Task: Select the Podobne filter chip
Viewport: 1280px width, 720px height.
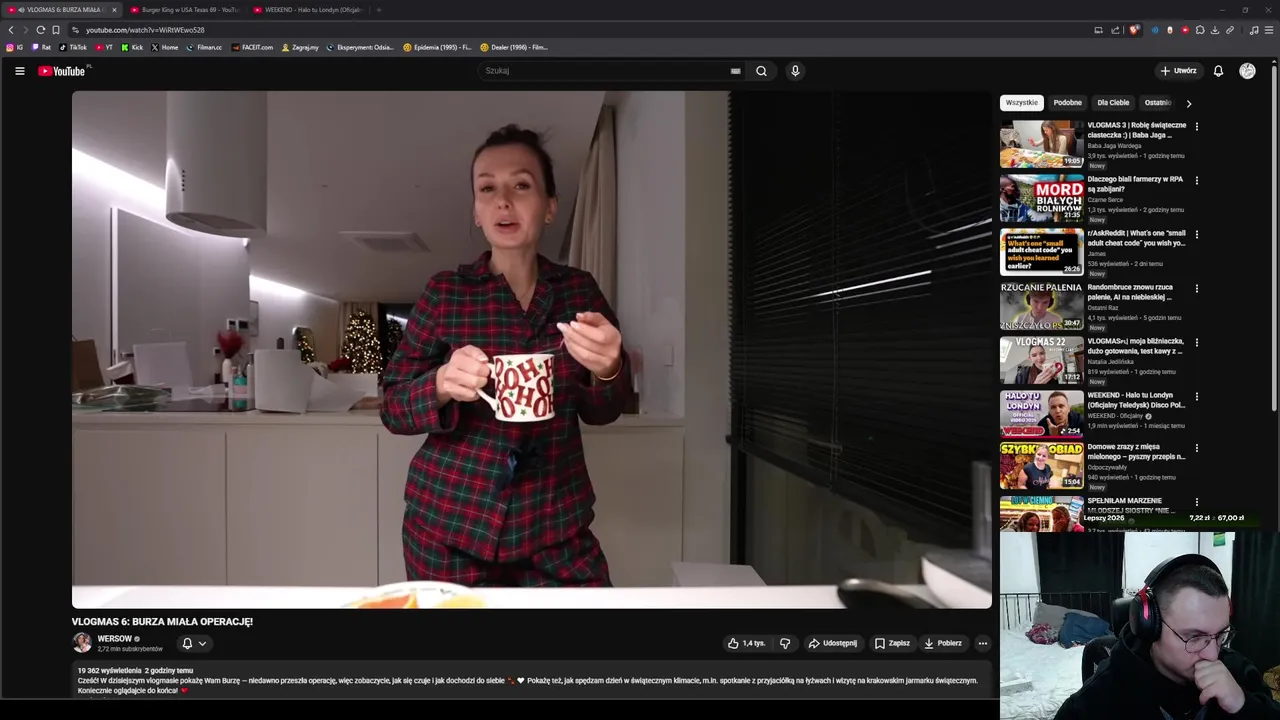Action: tap(1067, 103)
